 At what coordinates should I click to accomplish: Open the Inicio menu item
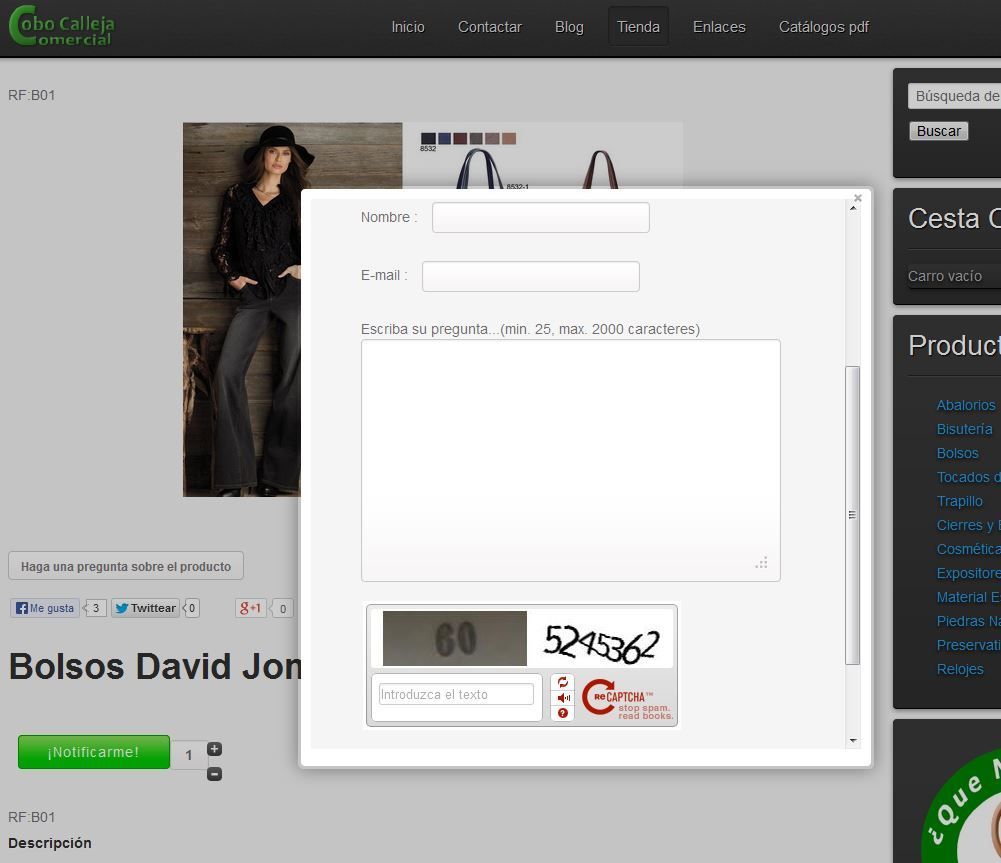[408, 27]
